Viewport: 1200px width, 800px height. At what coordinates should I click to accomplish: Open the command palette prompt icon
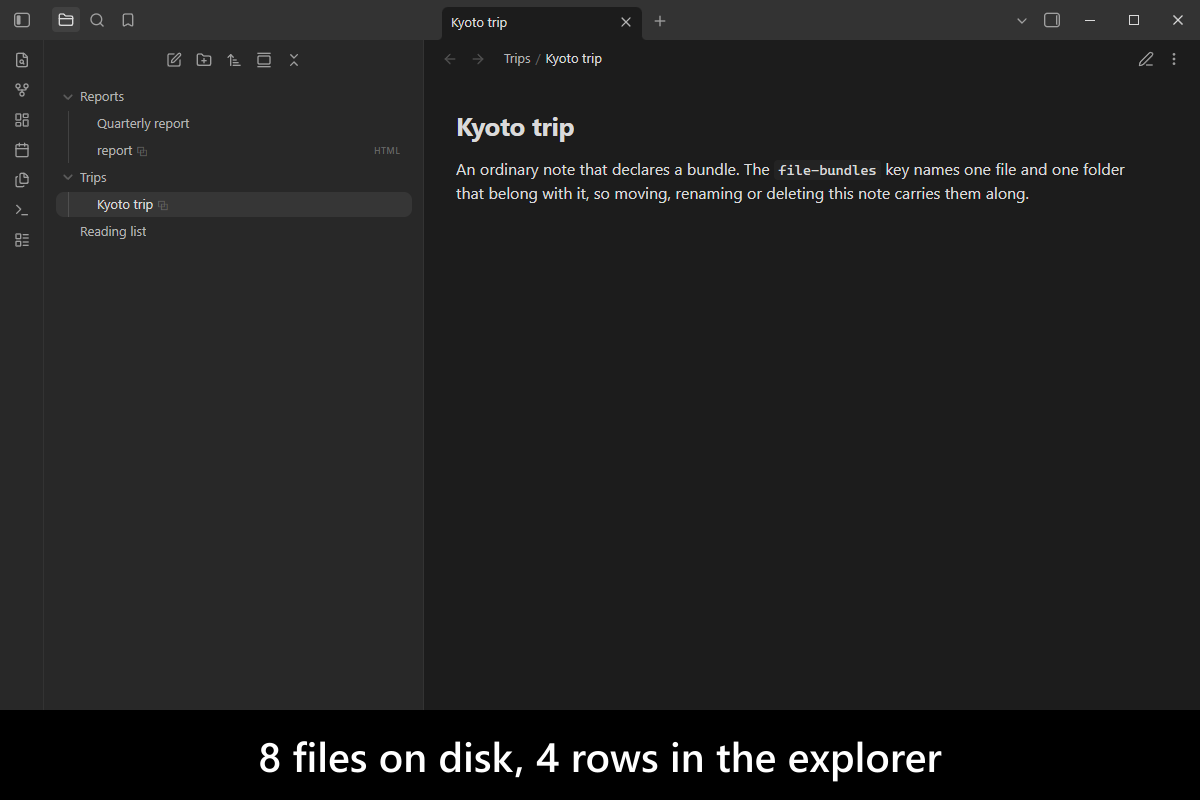(x=22, y=210)
